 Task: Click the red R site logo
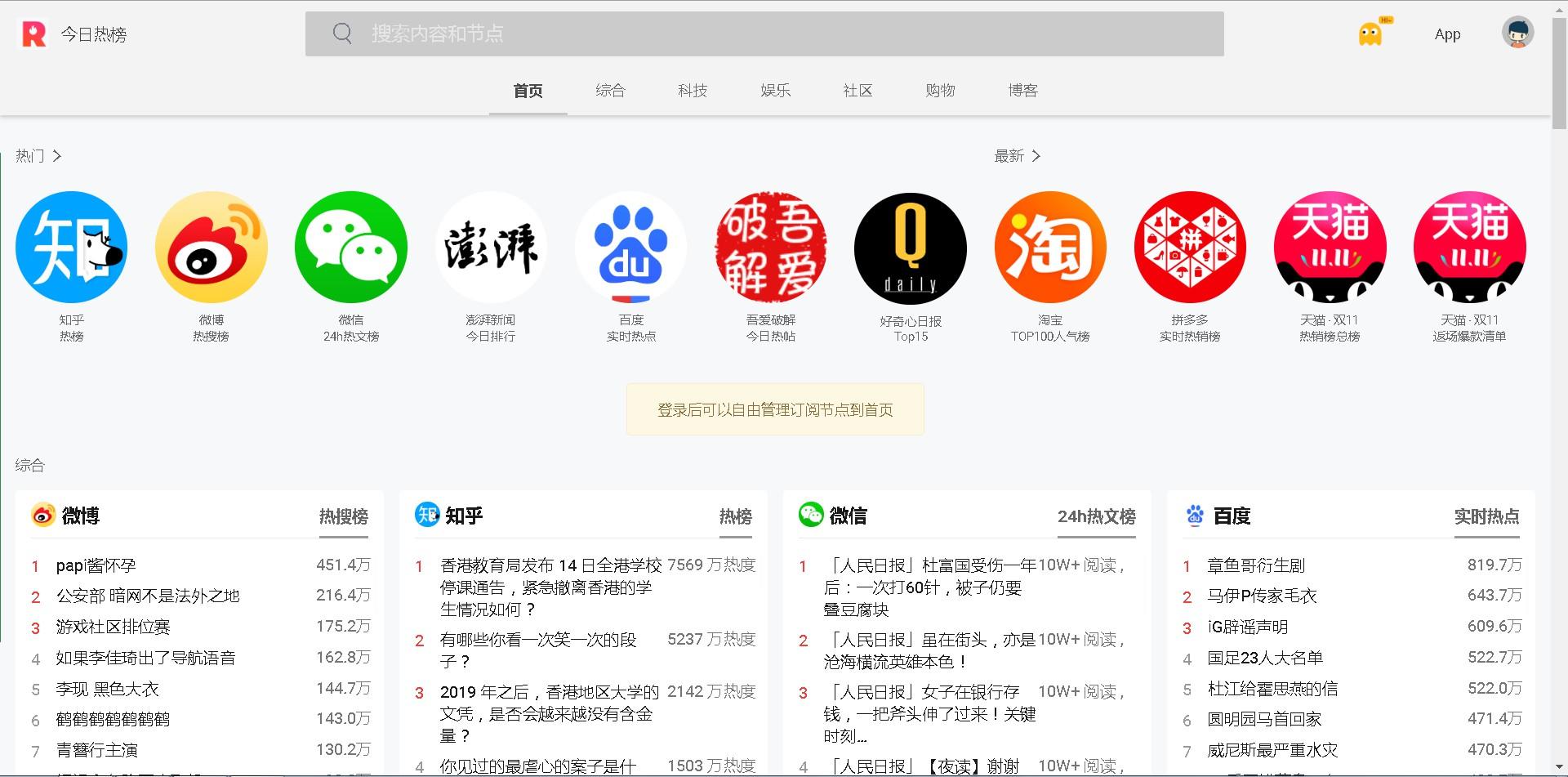[33, 34]
